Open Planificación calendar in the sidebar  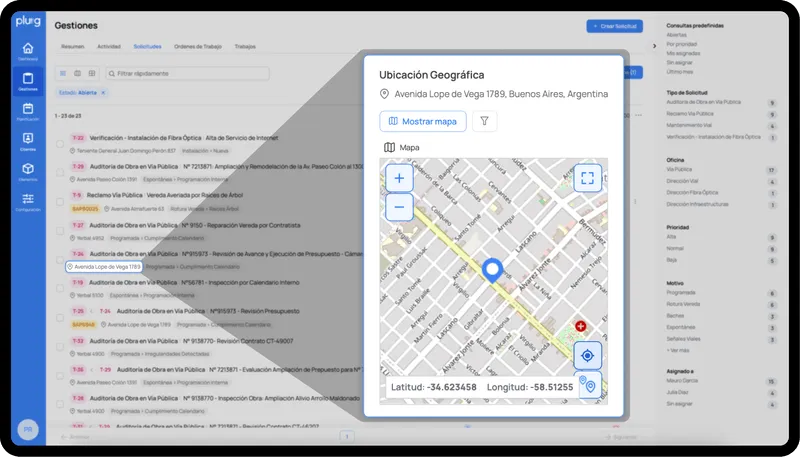(28, 112)
